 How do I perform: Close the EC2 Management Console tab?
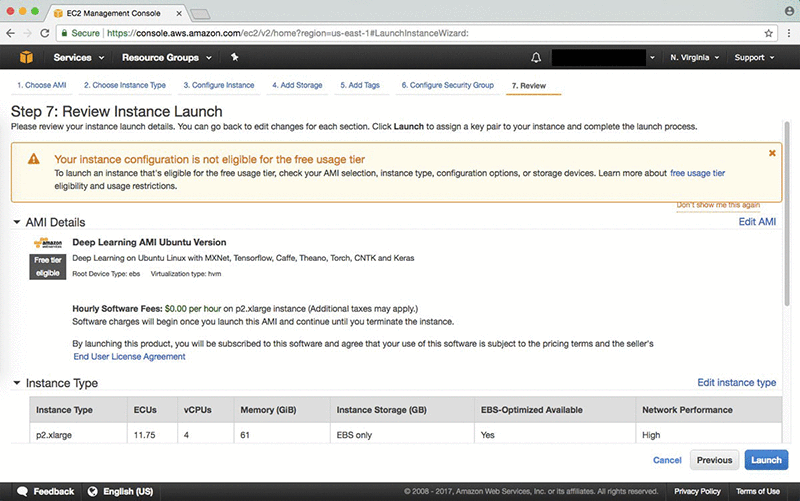click(179, 13)
